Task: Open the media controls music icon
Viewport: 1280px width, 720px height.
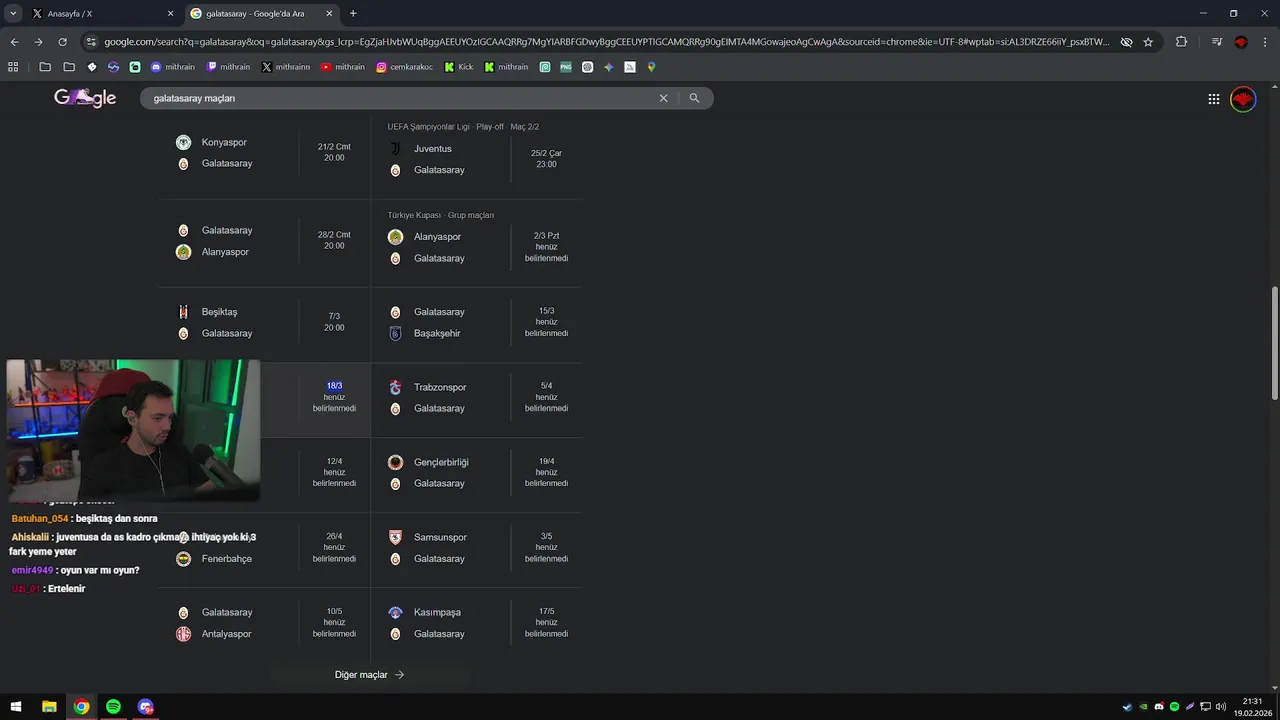Action: point(1217,42)
